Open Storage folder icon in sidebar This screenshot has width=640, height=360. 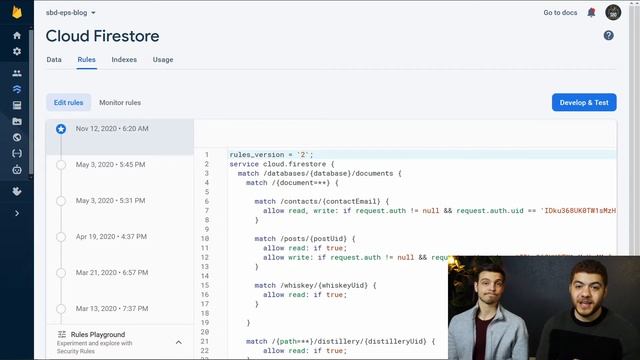(x=17, y=121)
